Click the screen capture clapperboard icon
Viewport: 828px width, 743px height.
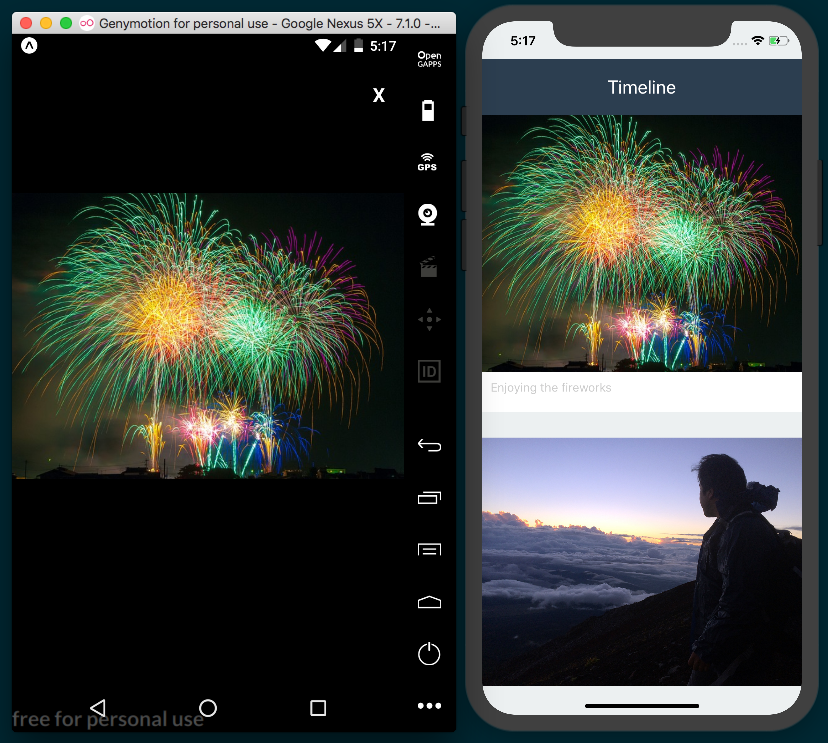(x=428, y=267)
